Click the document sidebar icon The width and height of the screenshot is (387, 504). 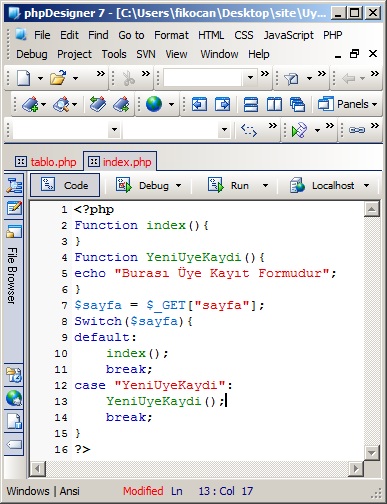point(14,421)
